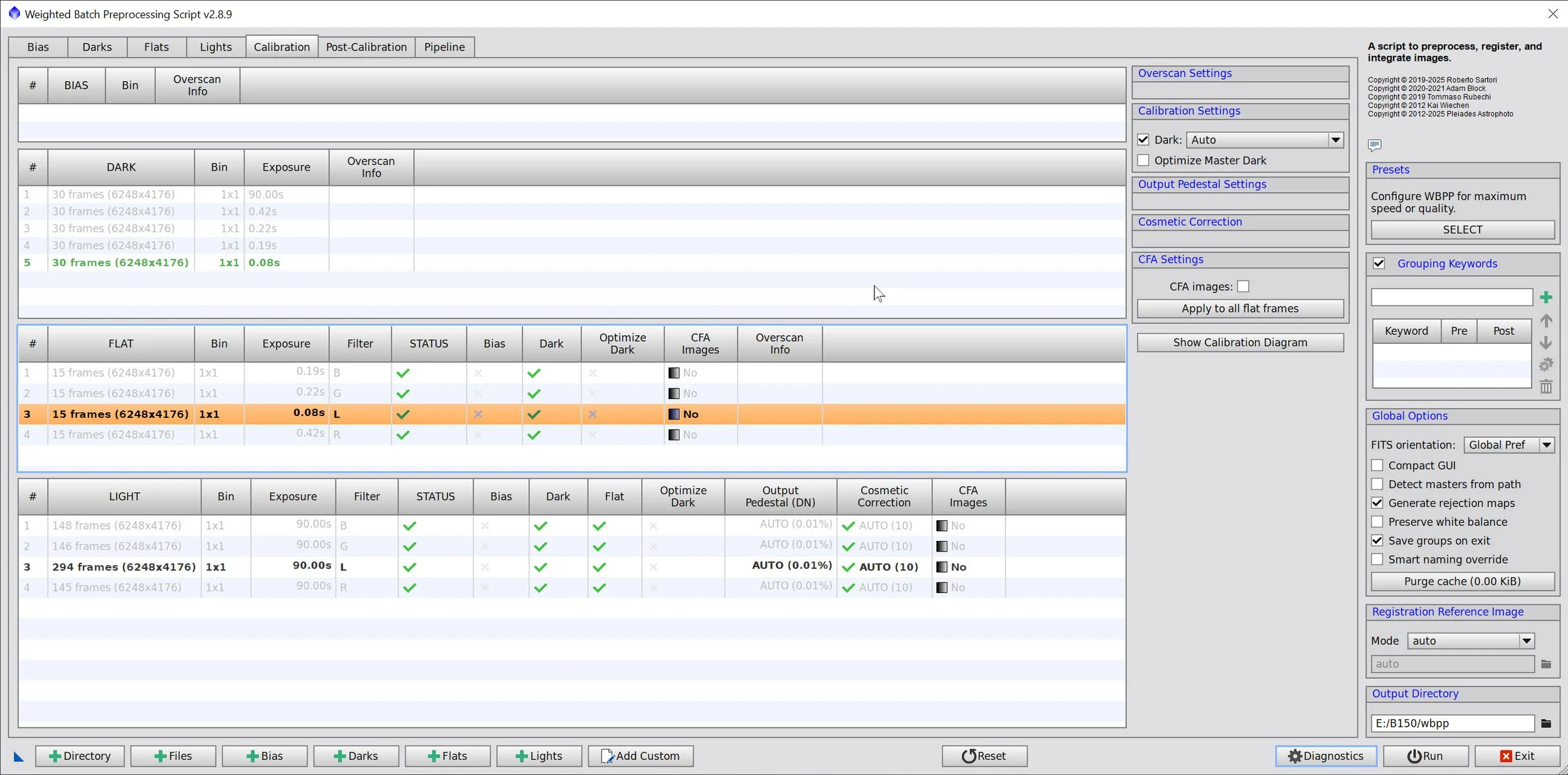Open the registration Mode dropdown

1526,641
